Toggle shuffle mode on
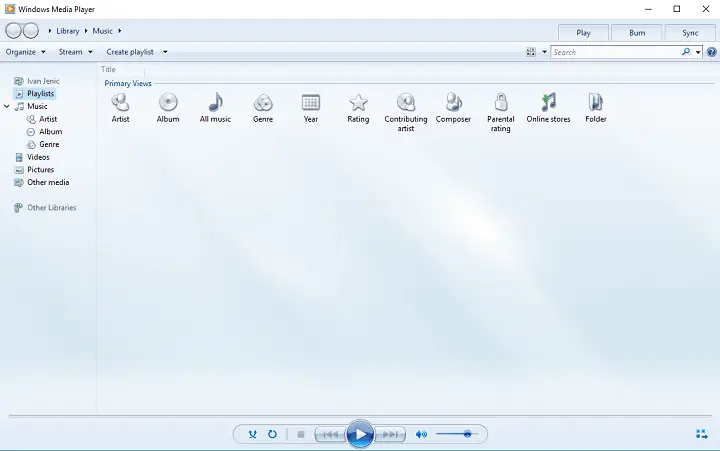Image resolution: width=720 pixels, height=451 pixels. (x=253, y=434)
